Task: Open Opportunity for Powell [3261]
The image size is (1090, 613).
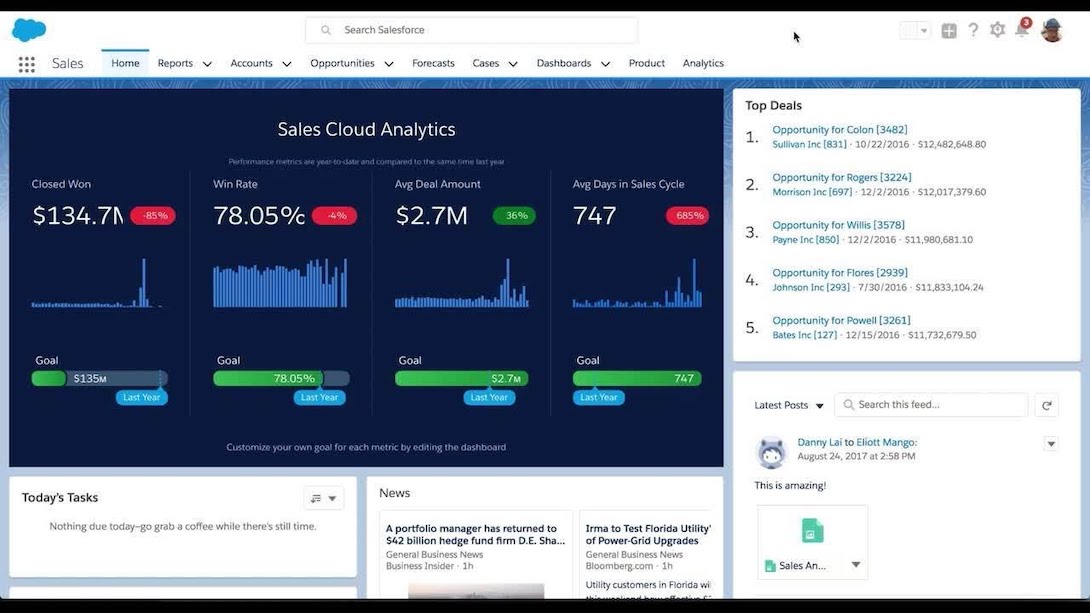Action: [841, 320]
